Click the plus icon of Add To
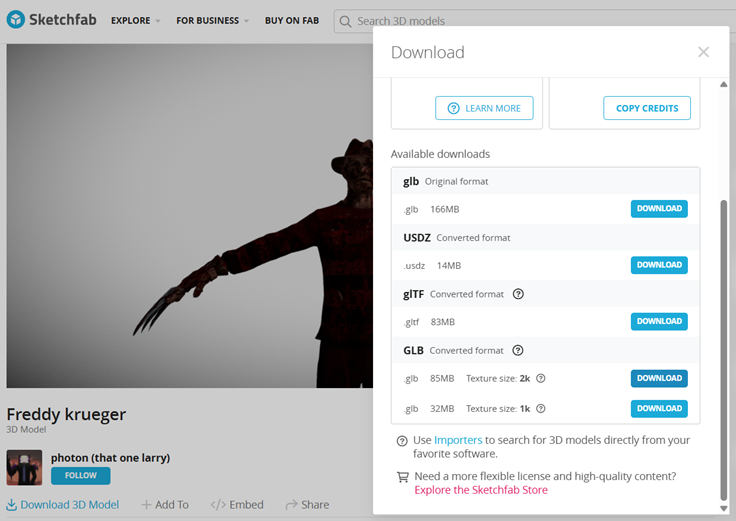The image size is (736, 521). (146, 505)
